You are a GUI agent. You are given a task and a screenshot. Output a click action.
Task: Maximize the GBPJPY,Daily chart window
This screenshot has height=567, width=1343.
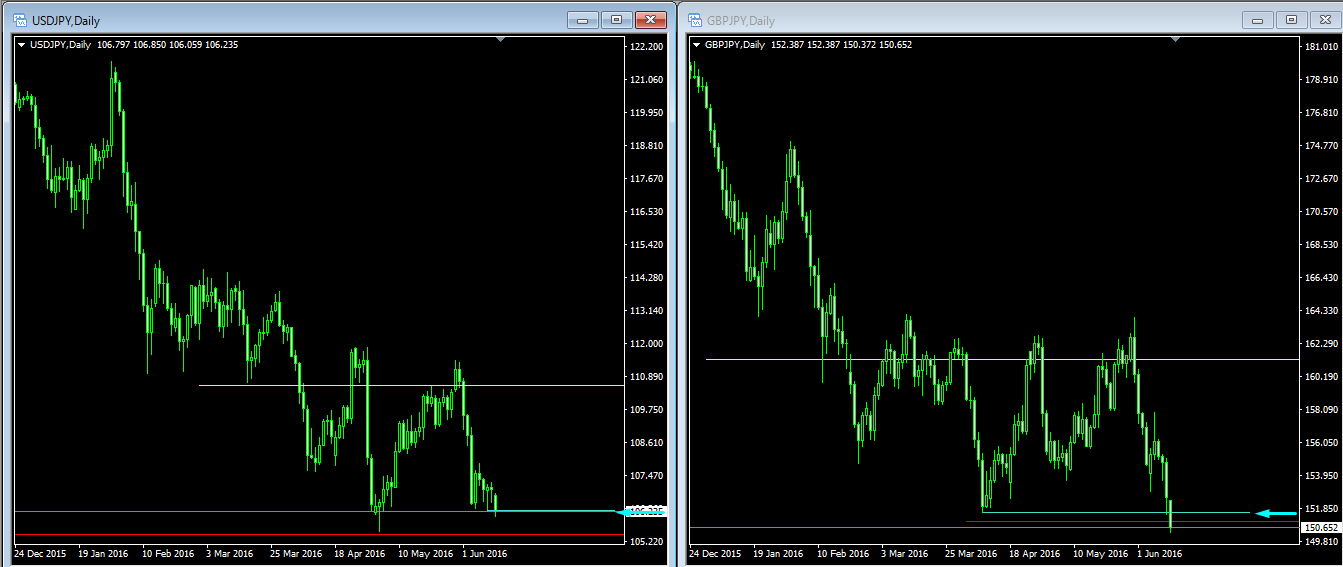point(1291,20)
